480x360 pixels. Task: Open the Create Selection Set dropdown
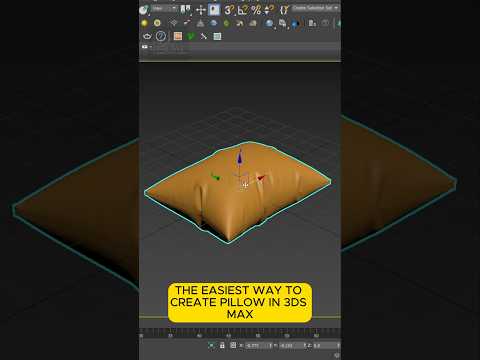tap(315, 8)
